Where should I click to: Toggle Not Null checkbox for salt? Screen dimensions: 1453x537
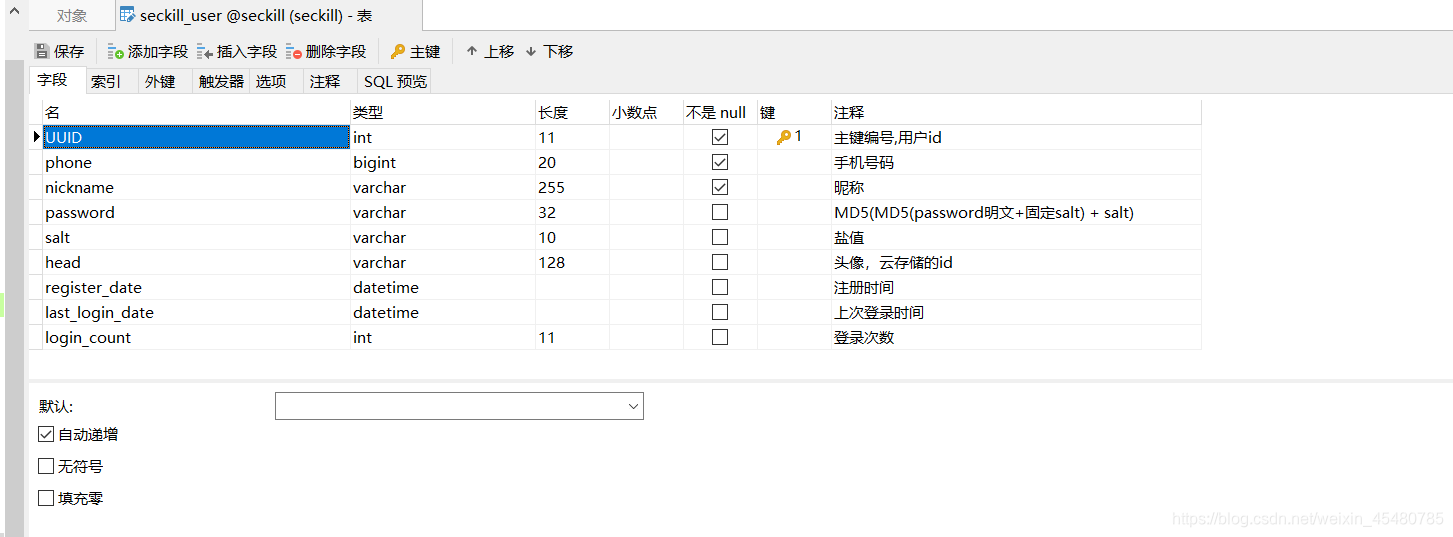click(719, 237)
